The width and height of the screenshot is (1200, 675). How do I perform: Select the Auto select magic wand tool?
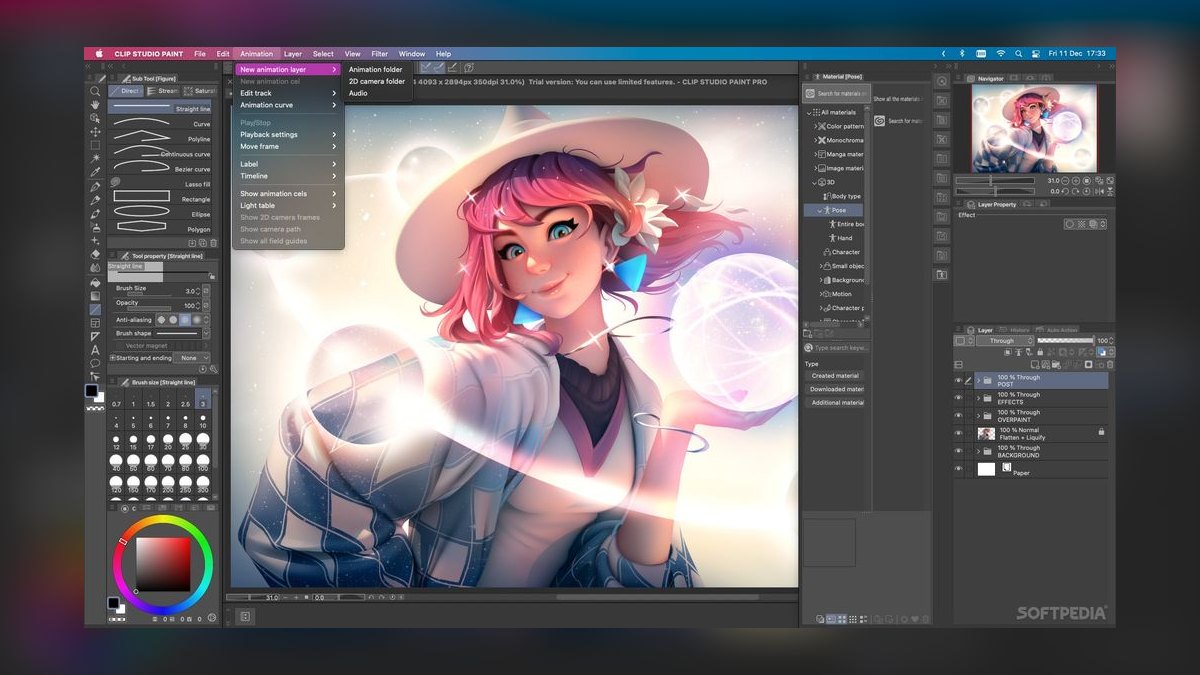(x=95, y=158)
